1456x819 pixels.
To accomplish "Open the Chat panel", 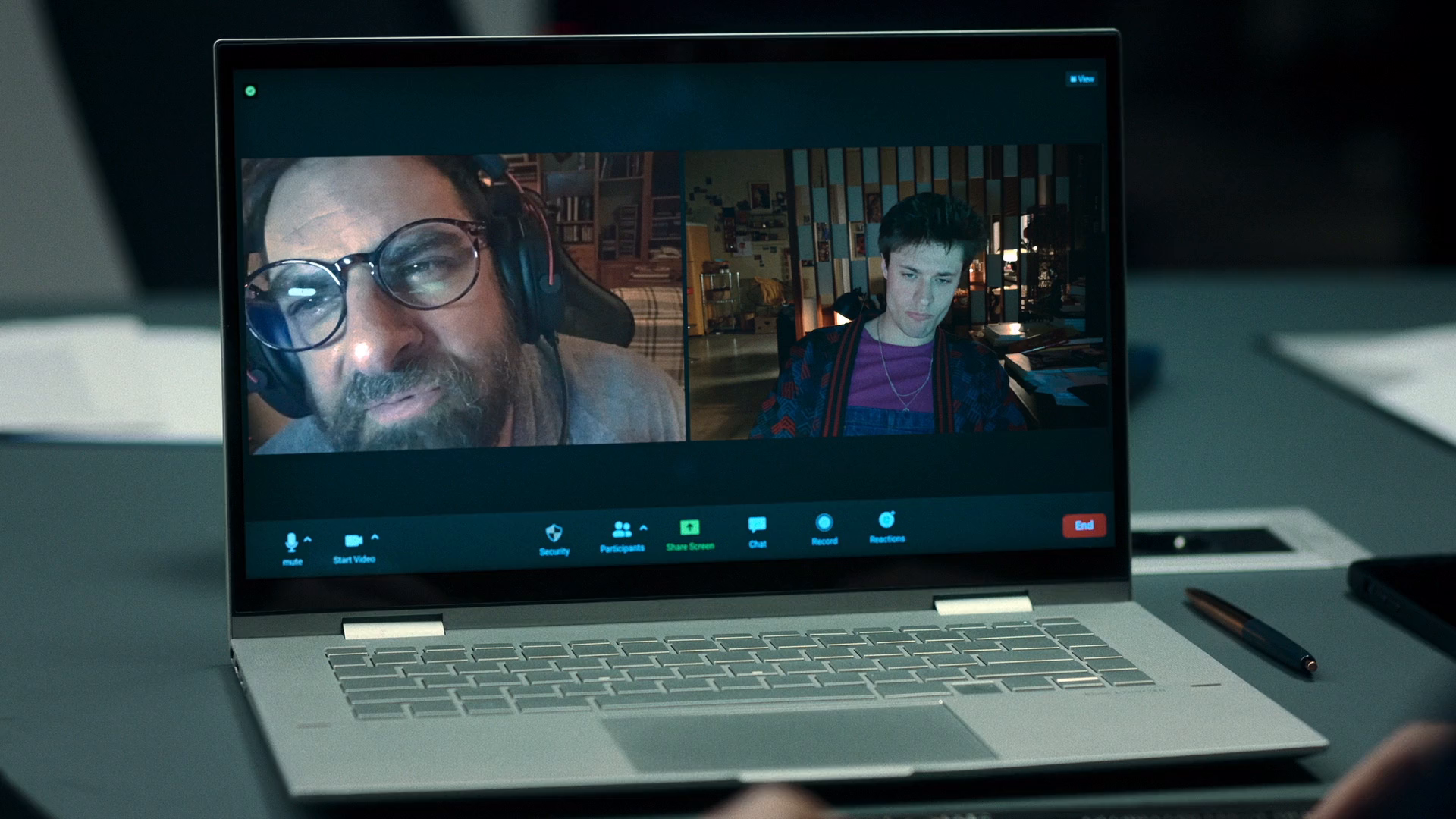I will (757, 532).
